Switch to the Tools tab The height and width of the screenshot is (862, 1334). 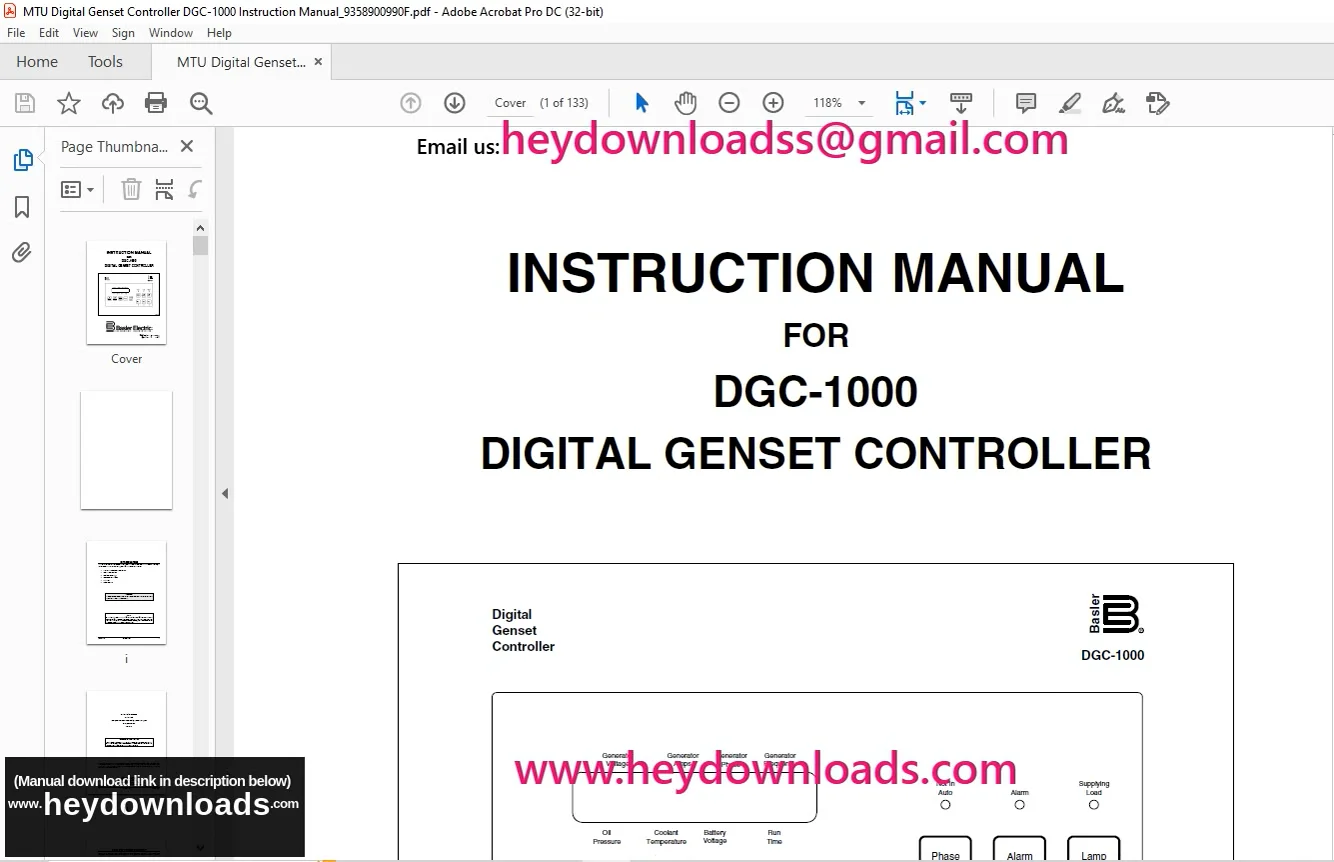point(105,62)
